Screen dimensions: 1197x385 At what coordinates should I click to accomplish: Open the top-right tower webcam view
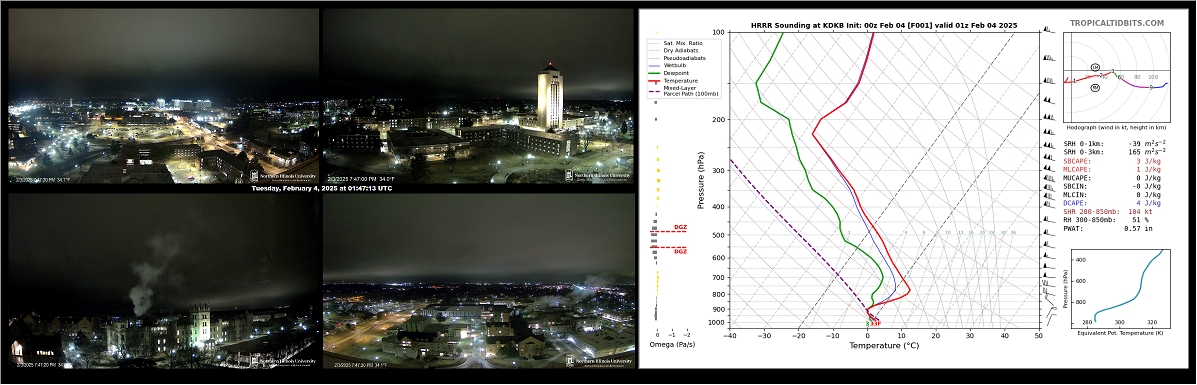[478, 96]
